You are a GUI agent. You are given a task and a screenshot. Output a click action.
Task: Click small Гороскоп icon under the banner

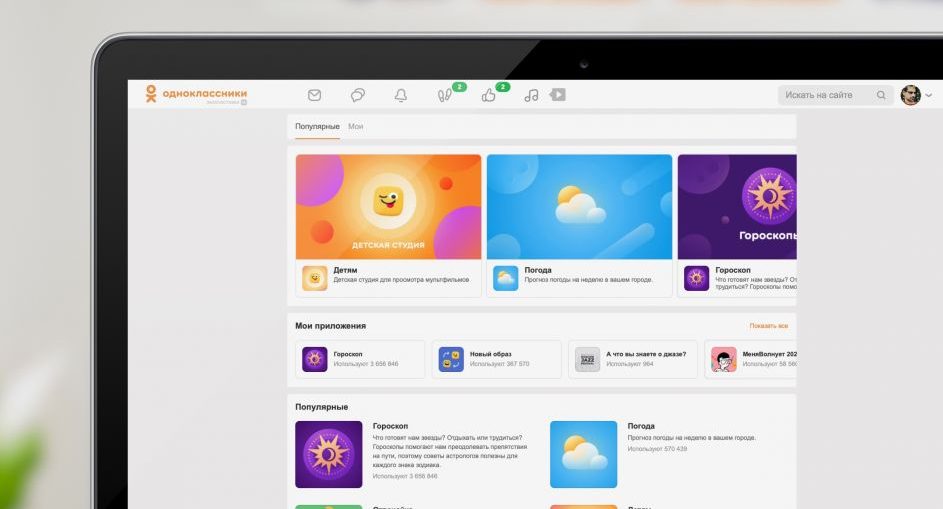696,279
